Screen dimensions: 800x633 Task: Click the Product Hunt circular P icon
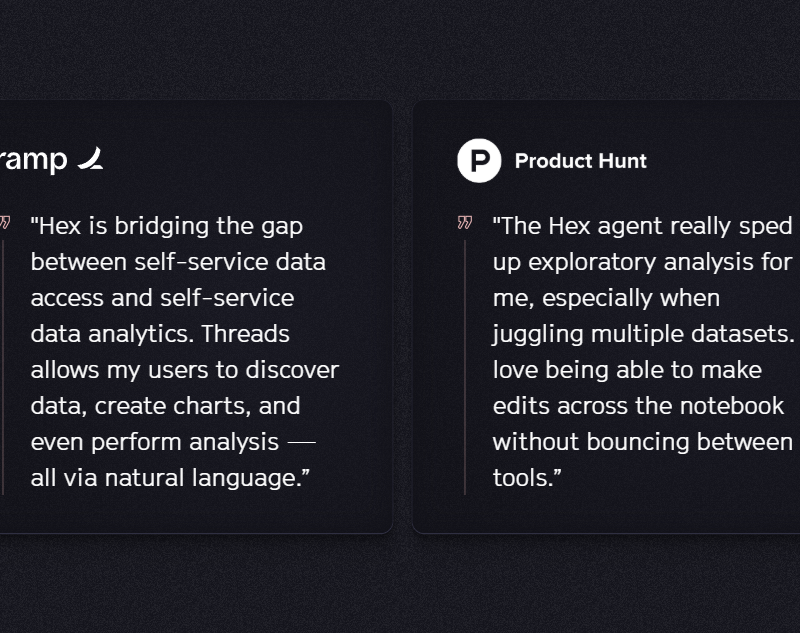pos(479,161)
